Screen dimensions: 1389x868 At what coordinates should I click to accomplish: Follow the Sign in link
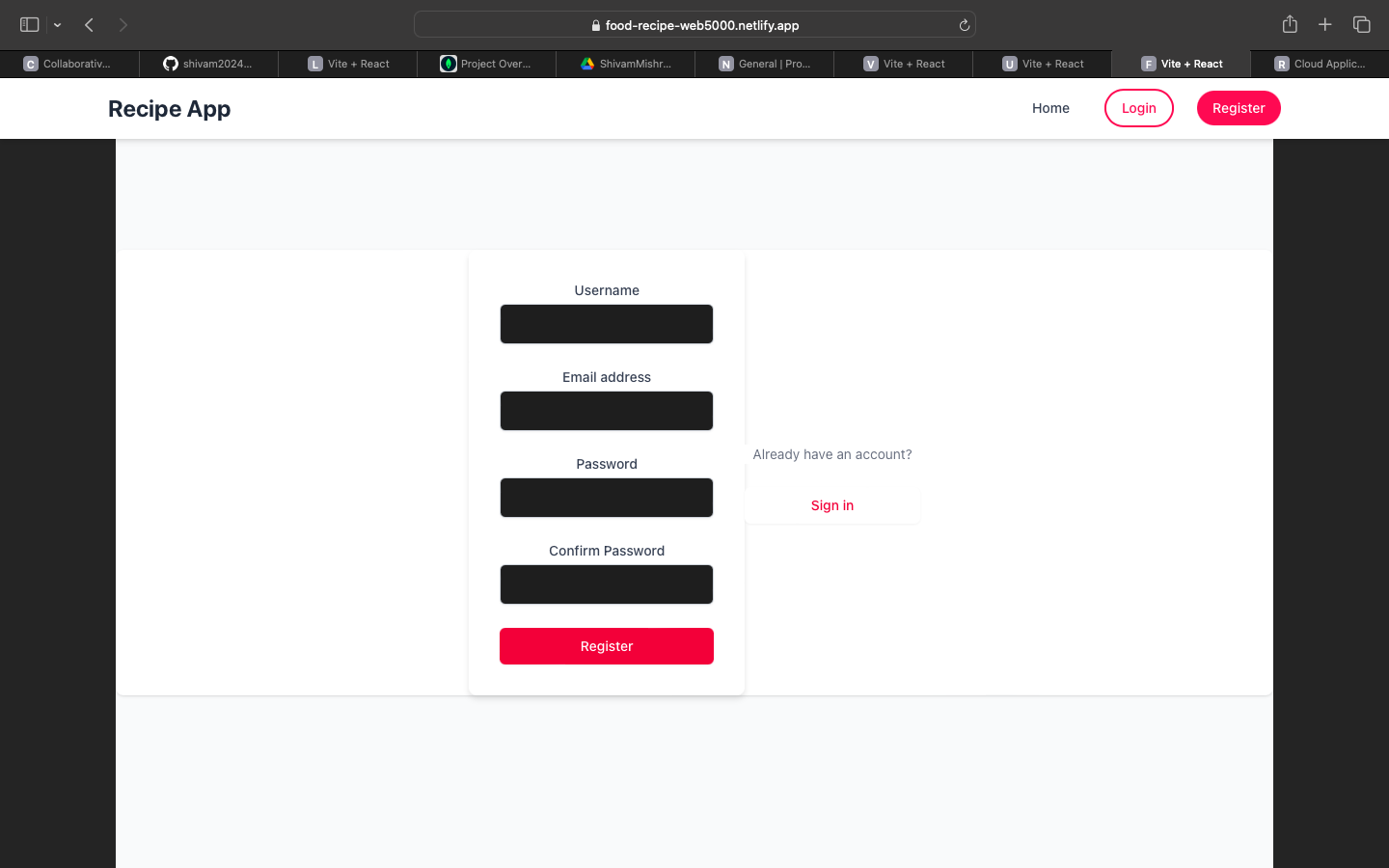pos(831,505)
